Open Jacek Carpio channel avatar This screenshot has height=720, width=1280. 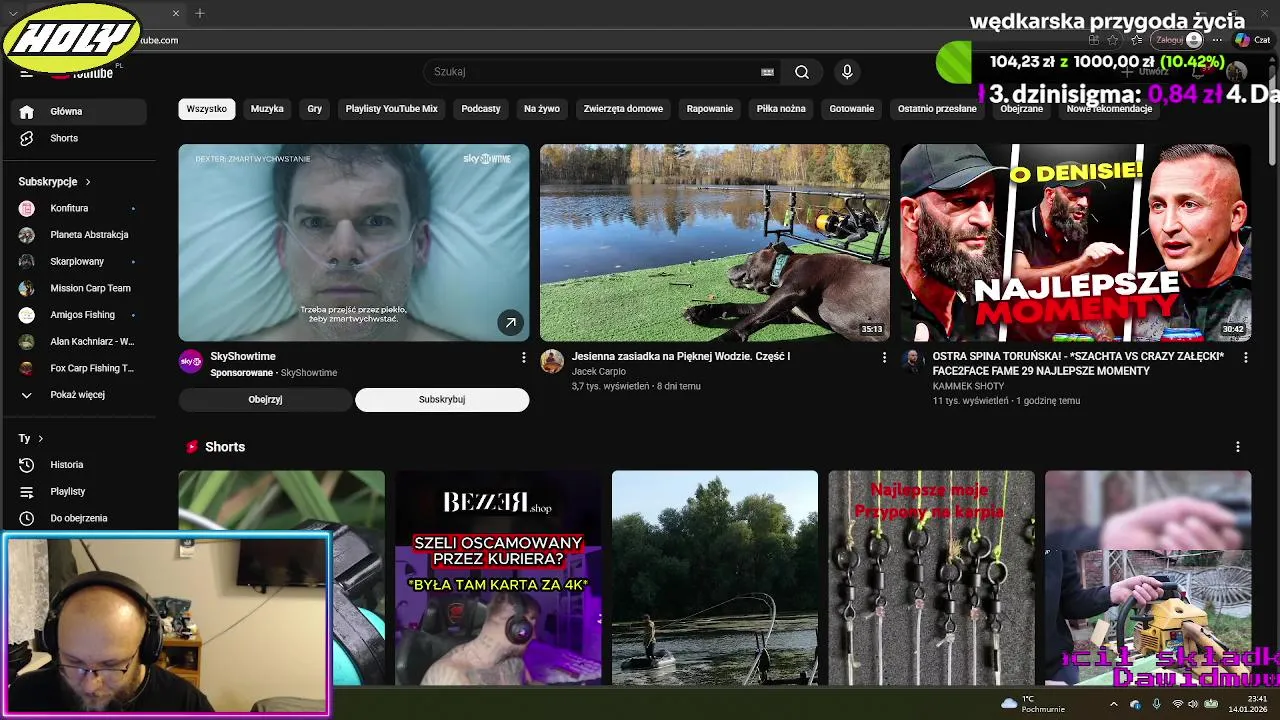[x=552, y=361]
